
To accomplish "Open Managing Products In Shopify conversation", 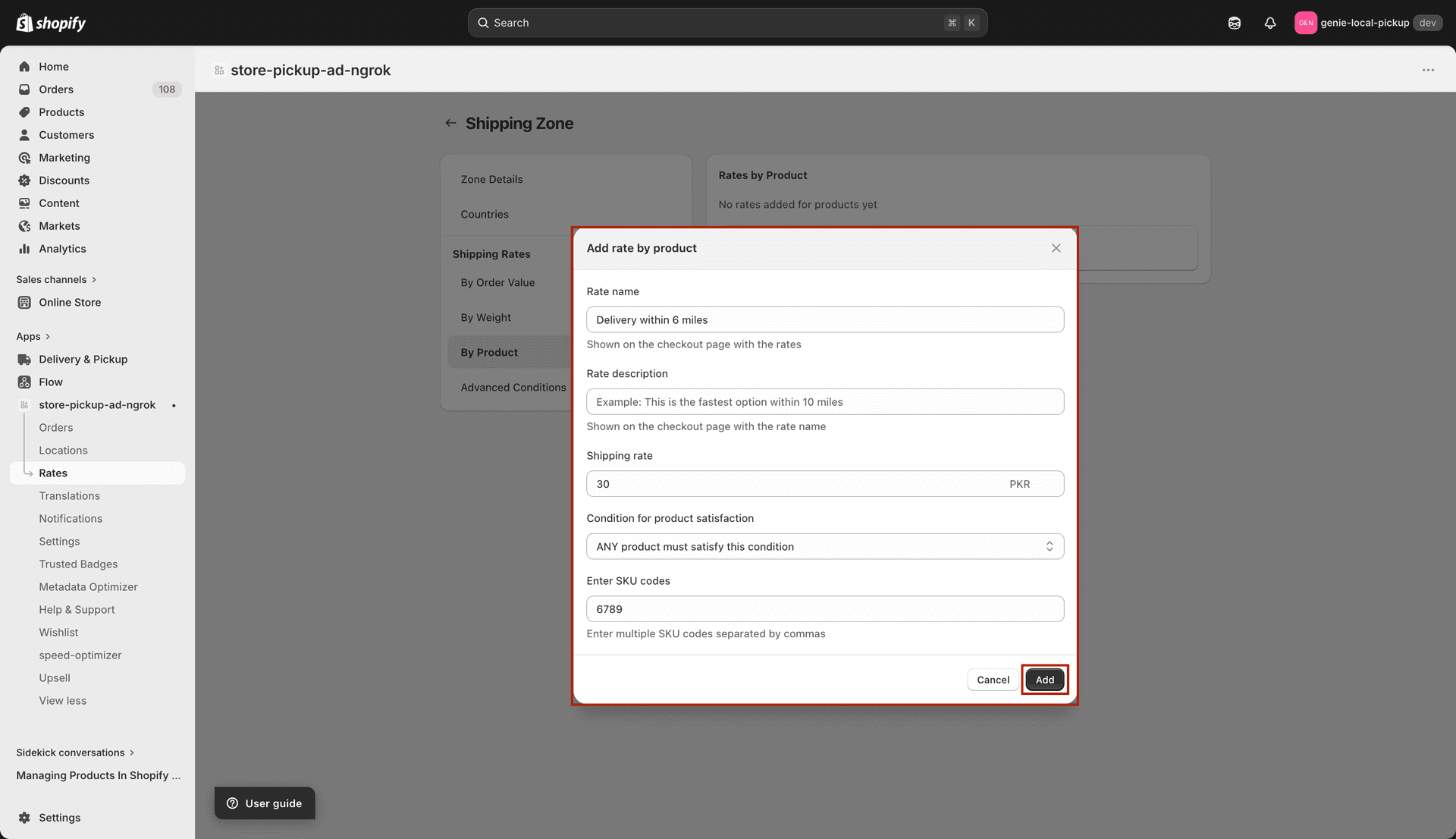I will [99, 775].
